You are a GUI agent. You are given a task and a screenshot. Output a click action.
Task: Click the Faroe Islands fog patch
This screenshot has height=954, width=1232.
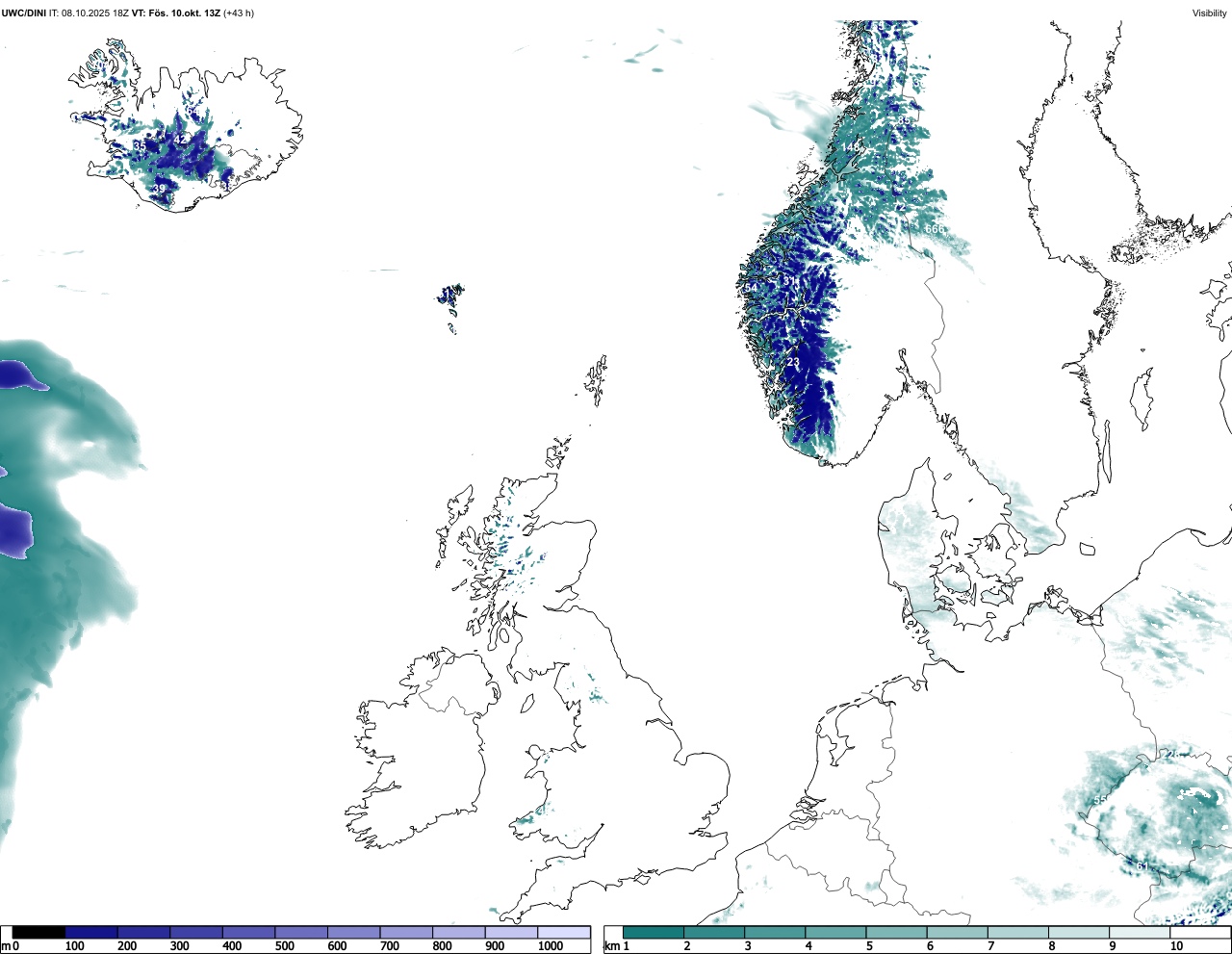[450, 295]
